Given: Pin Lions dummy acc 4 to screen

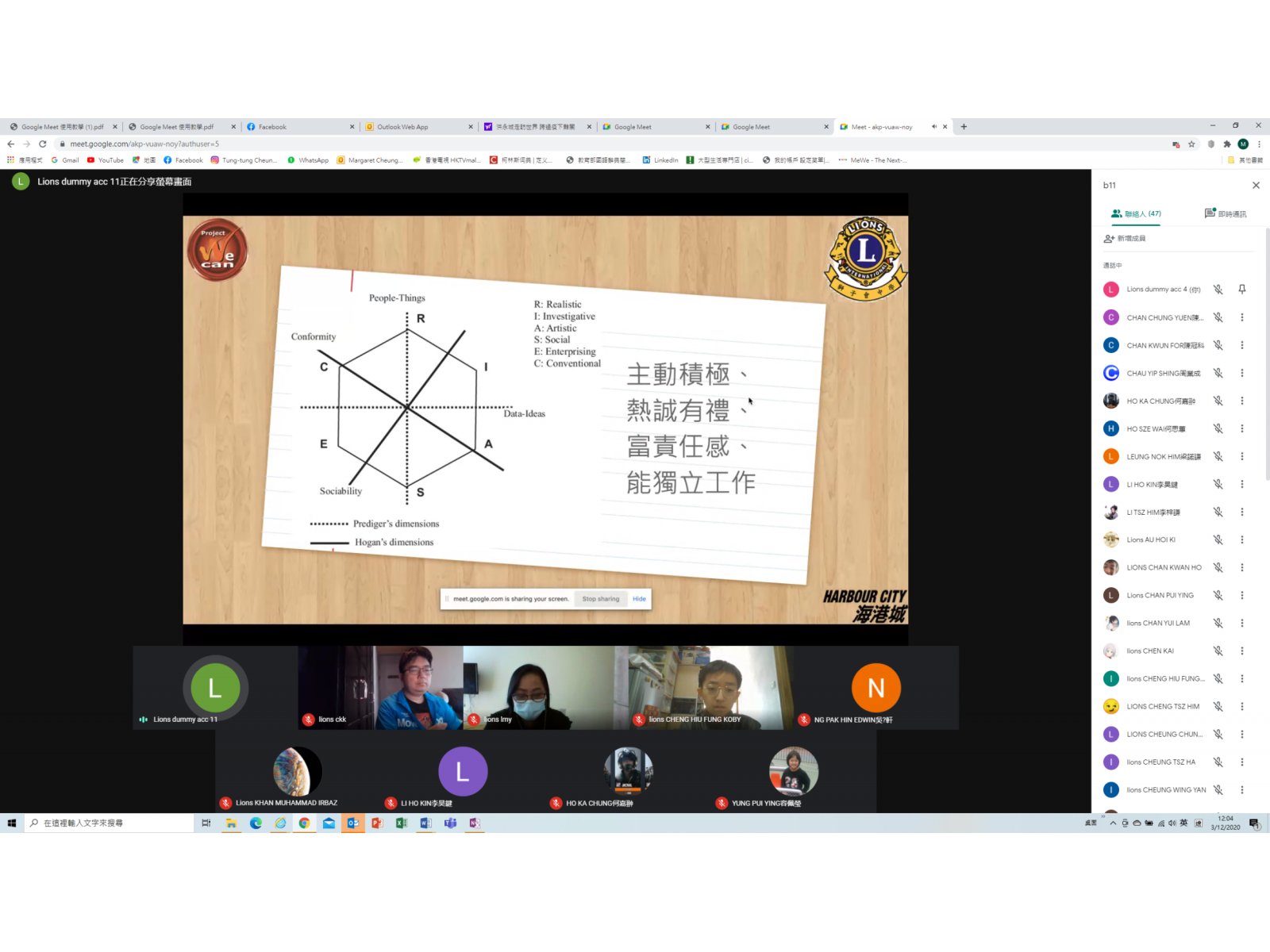Looking at the screenshot, I should [1242, 290].
